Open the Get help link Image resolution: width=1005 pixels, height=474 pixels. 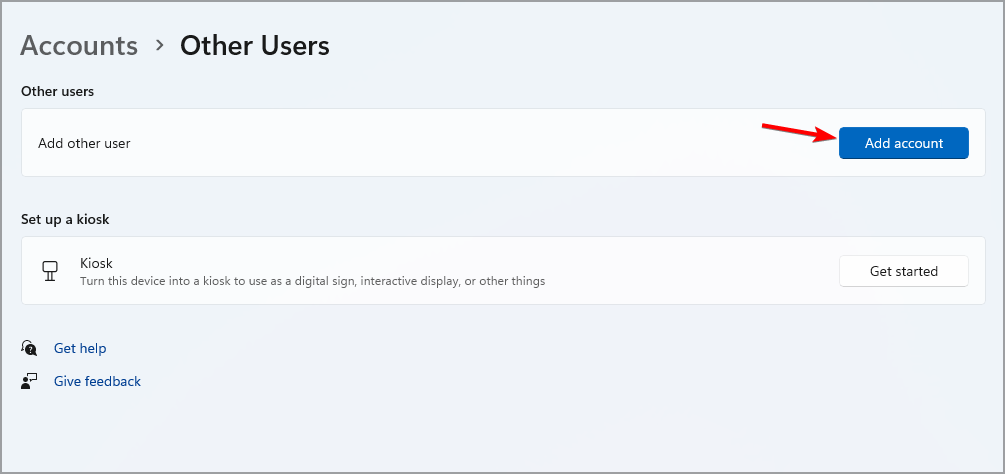click(80, 348)
